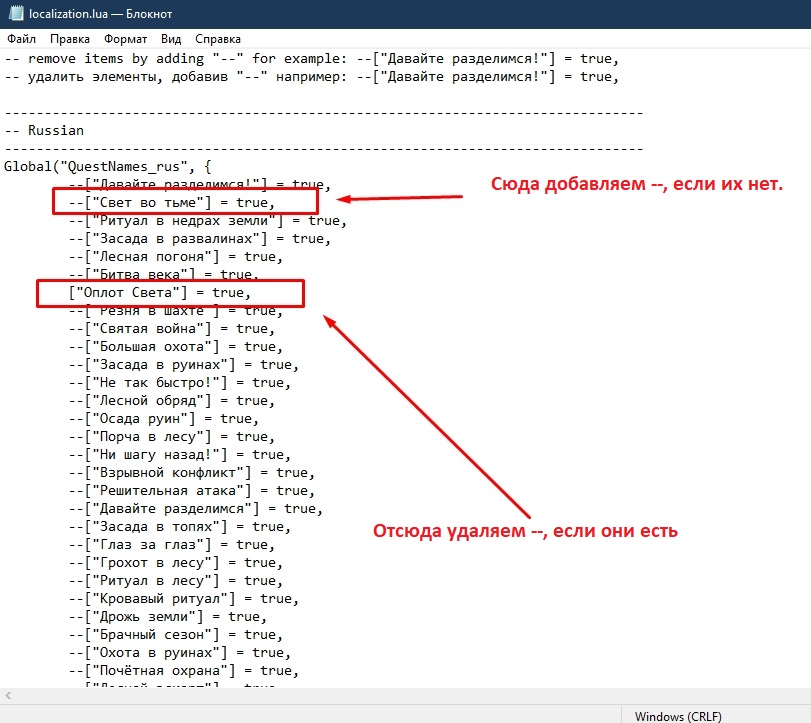Click the Notepad icon in the title bar
This screenshot has height=723, width=811.
click(x=14, y=13)
